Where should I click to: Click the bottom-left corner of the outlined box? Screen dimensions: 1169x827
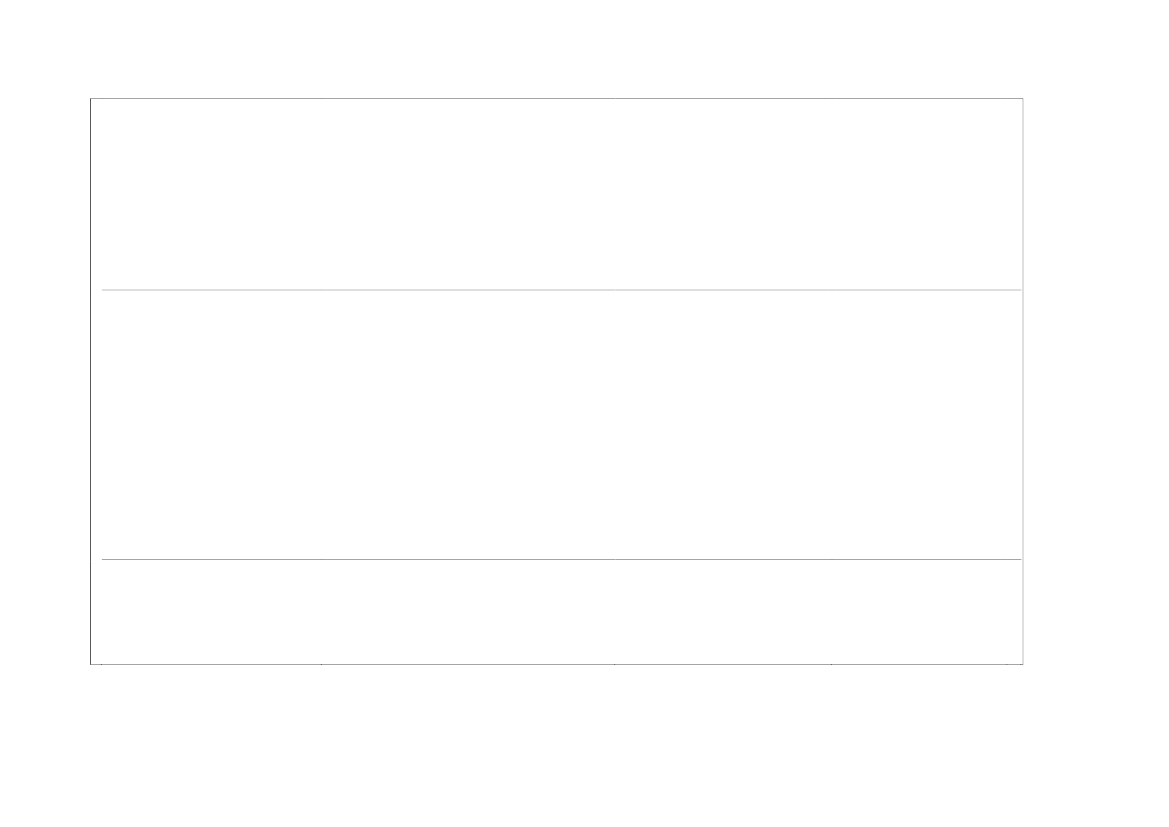pyautogui.click(x=91, y=664)
